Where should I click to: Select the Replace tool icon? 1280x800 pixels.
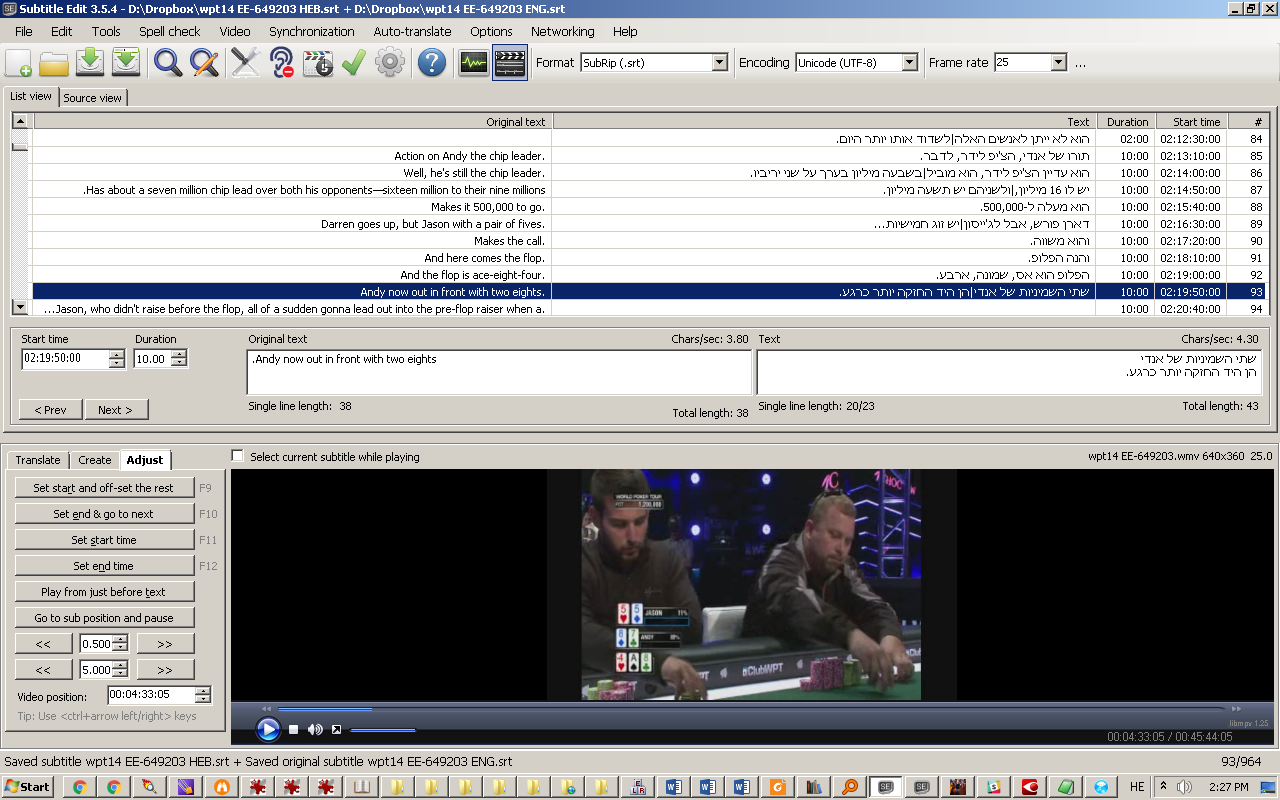point(202,62)
